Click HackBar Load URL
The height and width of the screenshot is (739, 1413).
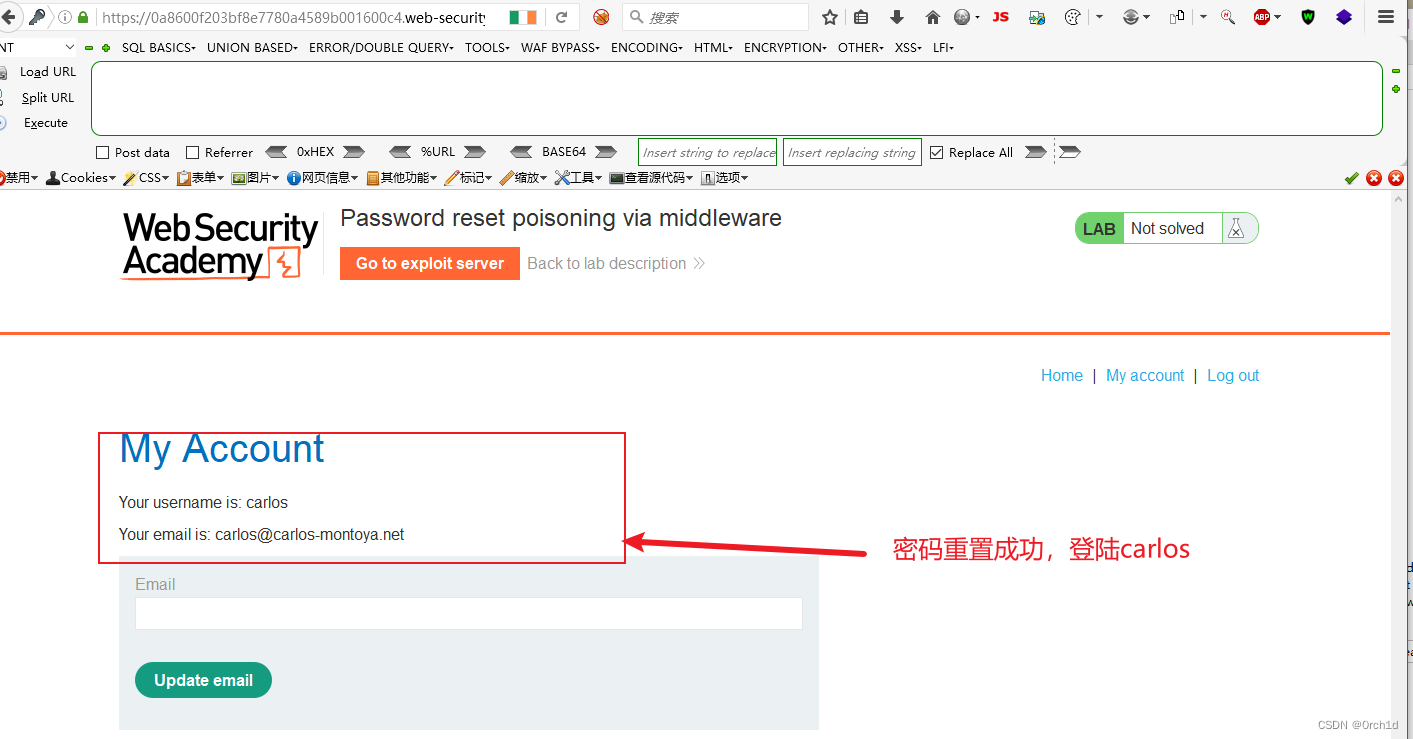pos(48,72)
